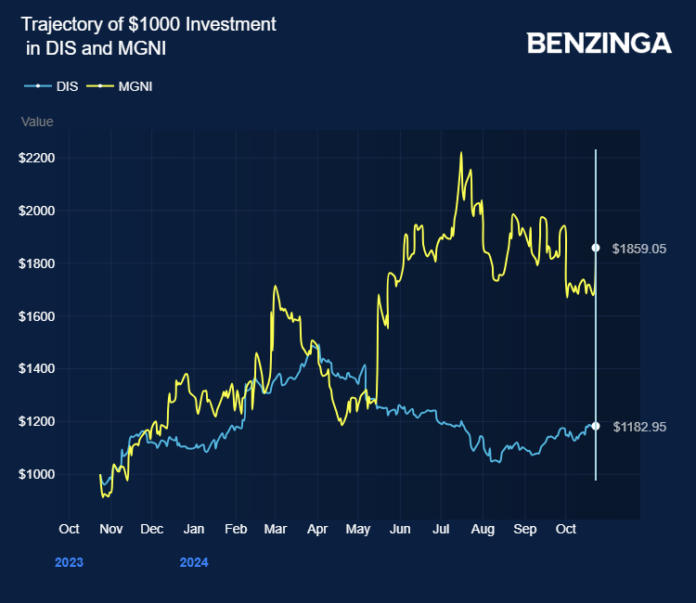Select the Apr x-axis label

[317, 528]
